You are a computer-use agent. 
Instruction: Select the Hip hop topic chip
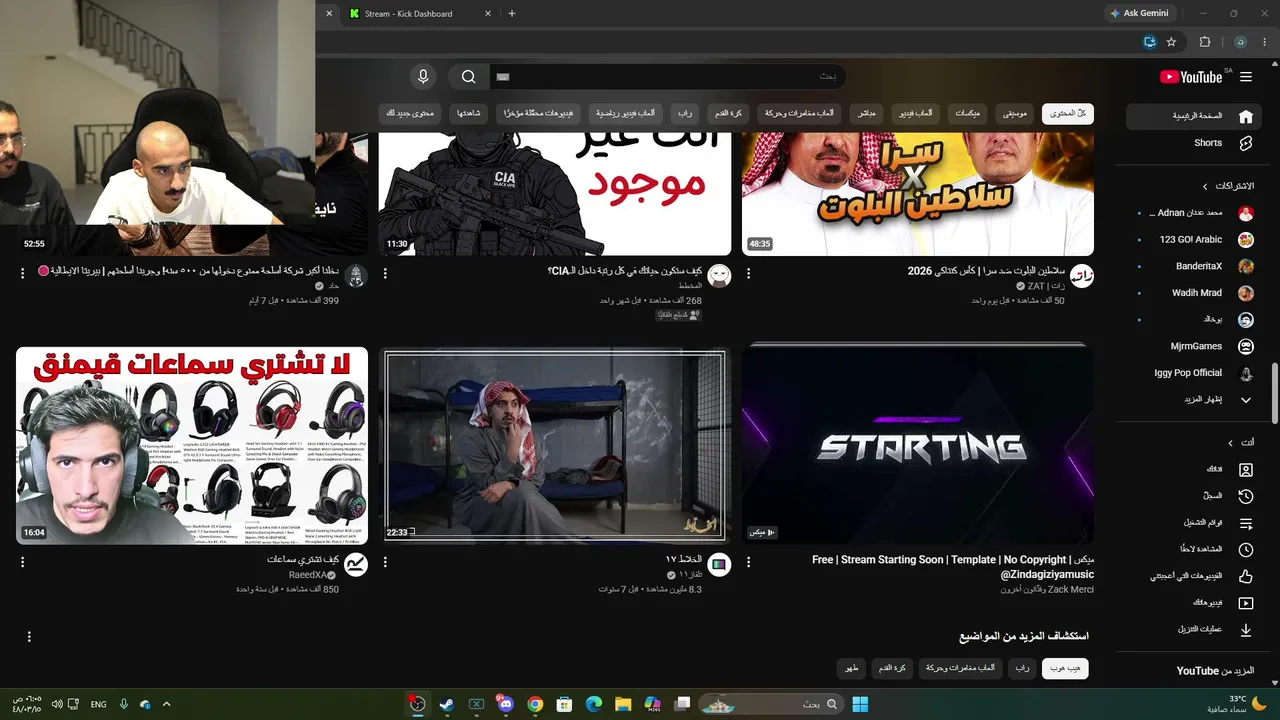(x=1065, y=668)
